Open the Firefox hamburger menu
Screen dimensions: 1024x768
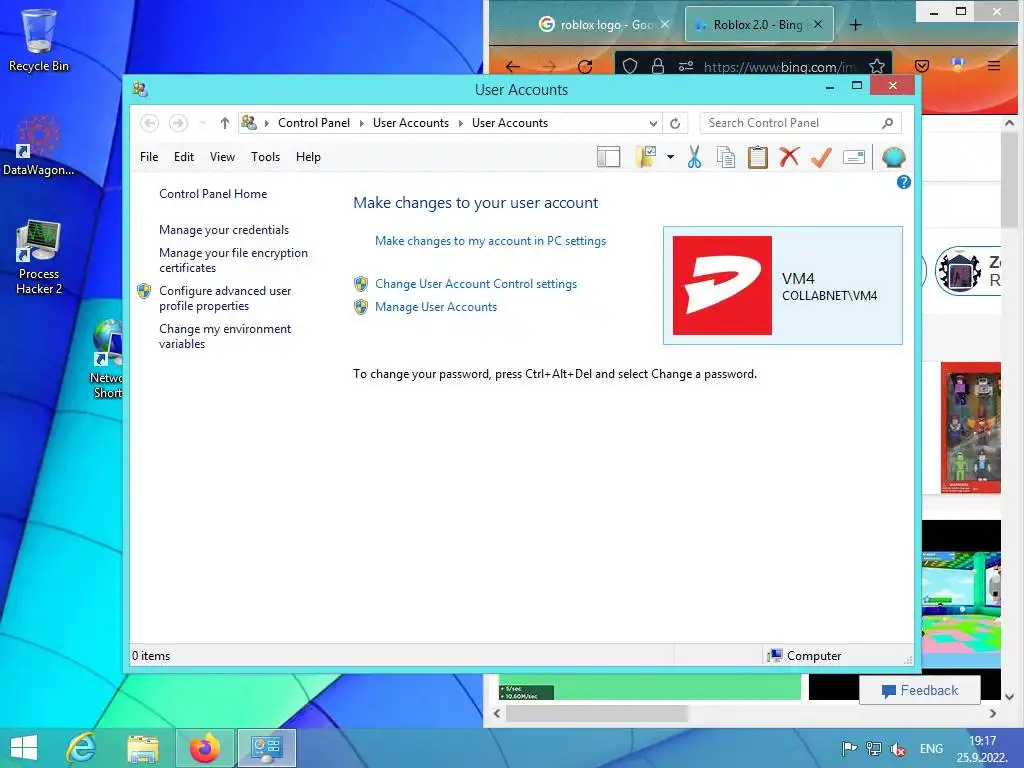[x=994, y=66]
